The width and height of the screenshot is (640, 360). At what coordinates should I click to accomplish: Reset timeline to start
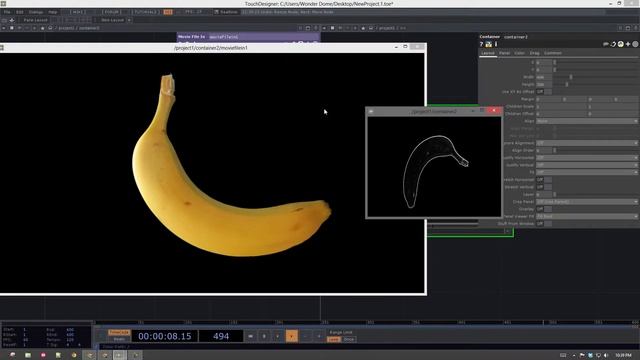pos(251,336)
